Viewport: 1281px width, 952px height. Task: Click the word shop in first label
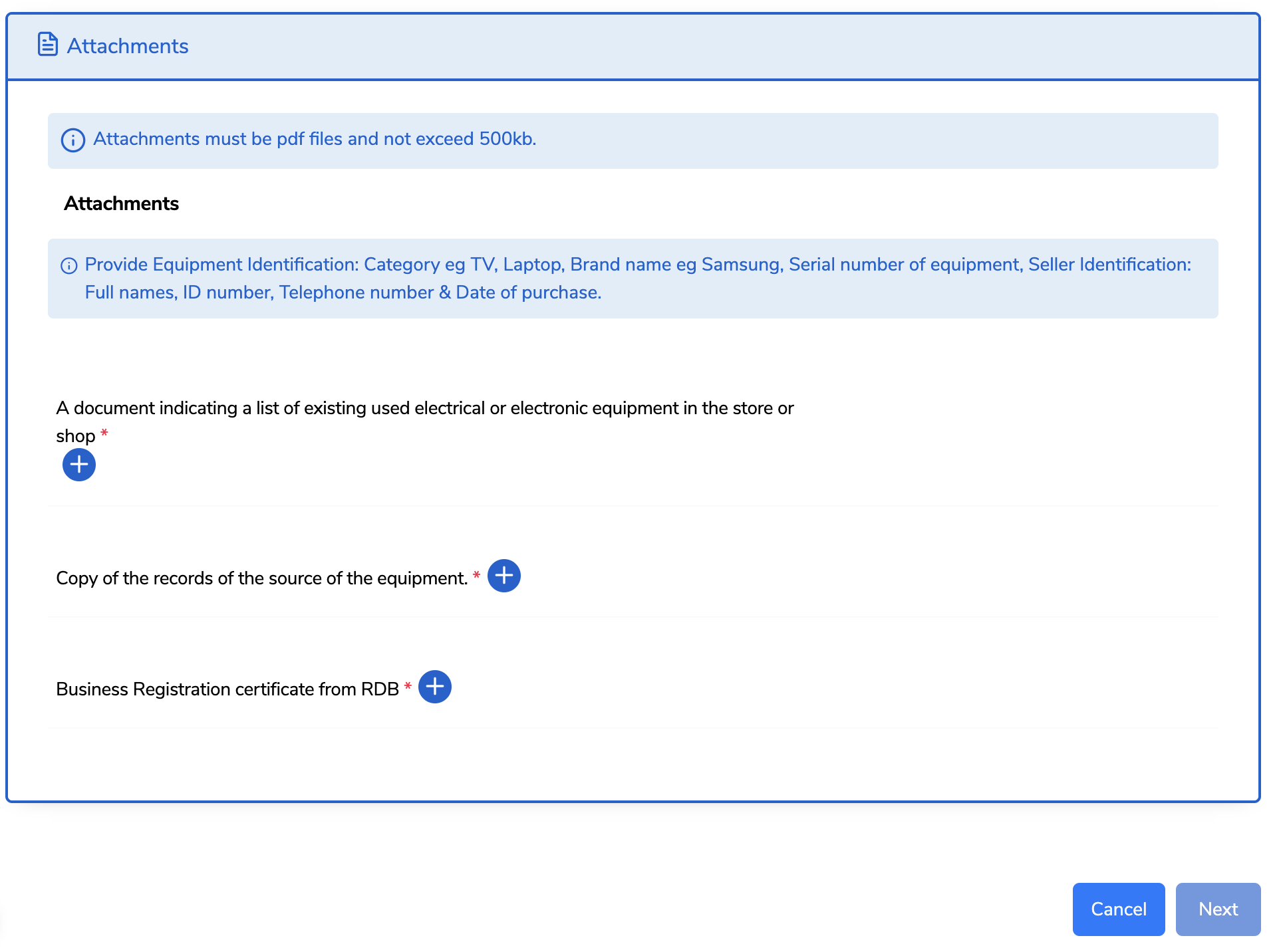pyautogui.click(x=76, y=436)
